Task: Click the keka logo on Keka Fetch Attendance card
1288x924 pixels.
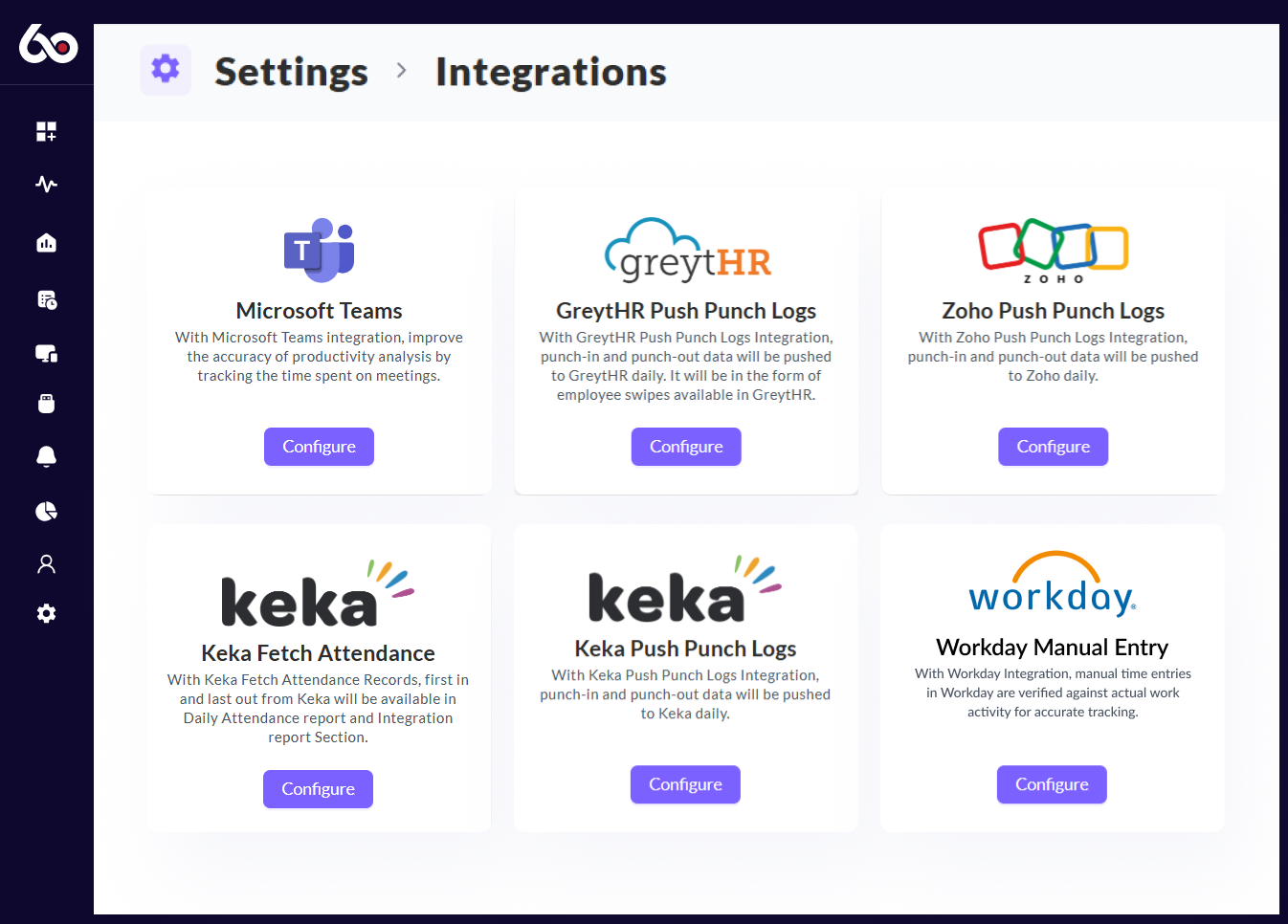Action: tap(318, 593)
